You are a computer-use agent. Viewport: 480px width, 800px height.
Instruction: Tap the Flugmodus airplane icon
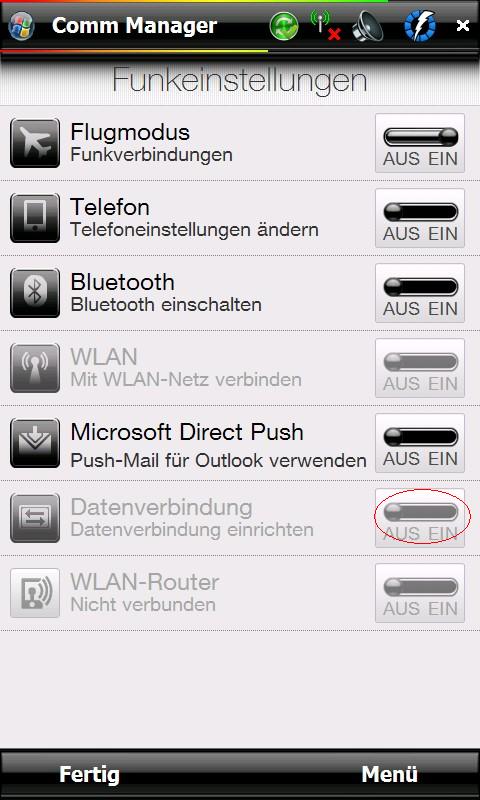pos(35,143)
